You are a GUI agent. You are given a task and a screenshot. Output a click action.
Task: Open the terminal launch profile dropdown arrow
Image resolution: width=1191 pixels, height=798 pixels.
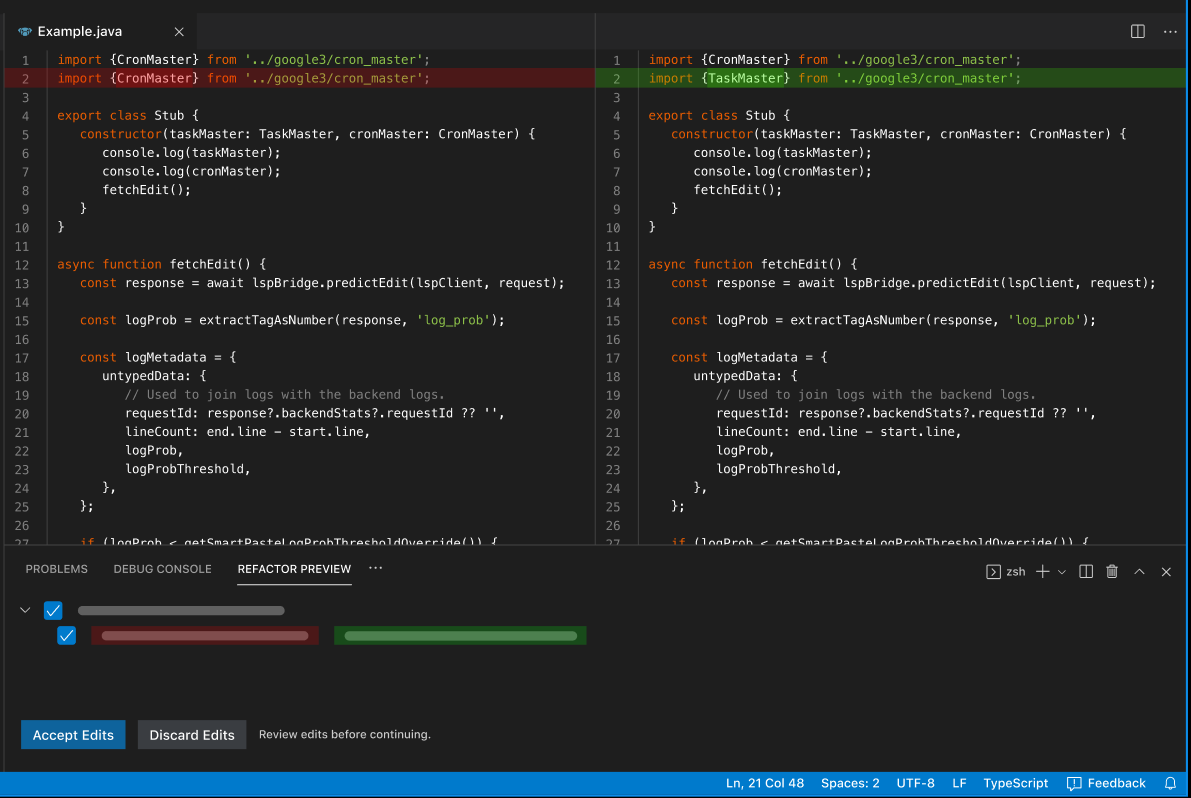tap(1062, 571)
